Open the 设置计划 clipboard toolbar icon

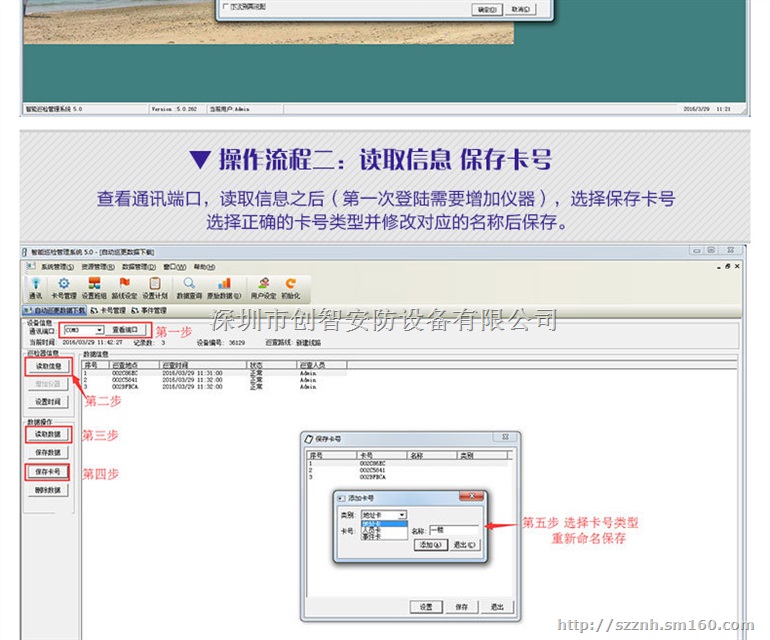[x=155, y=288]
